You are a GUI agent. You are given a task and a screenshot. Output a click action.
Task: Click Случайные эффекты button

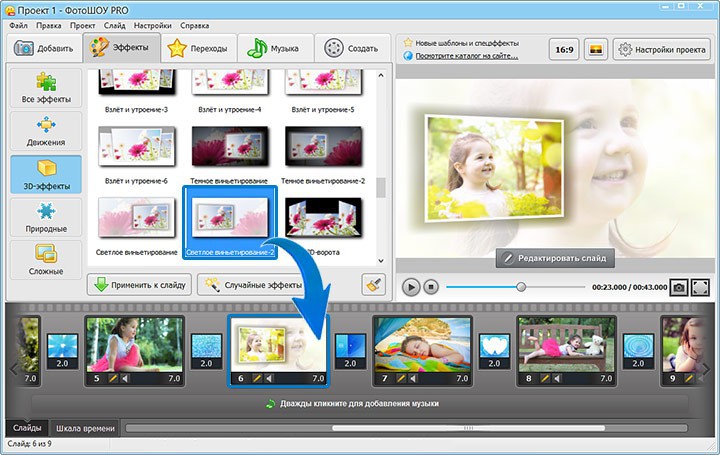point(252,285)
